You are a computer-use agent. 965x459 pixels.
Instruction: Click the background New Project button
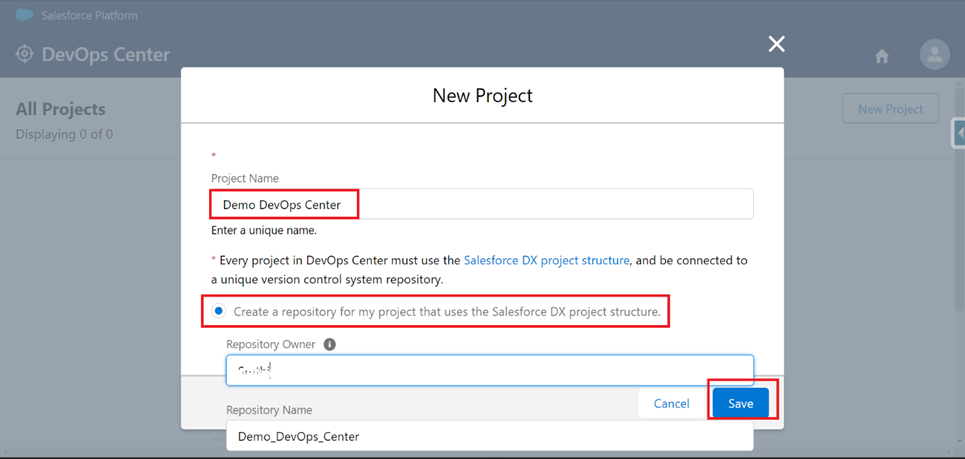891,109
